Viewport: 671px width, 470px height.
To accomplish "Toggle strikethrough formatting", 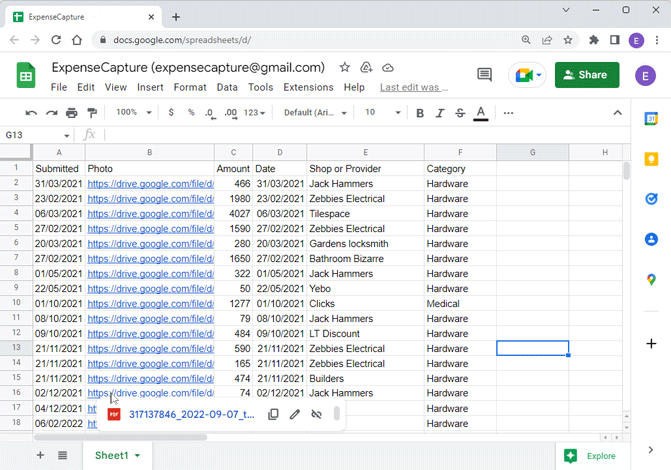I will [460, 113].
